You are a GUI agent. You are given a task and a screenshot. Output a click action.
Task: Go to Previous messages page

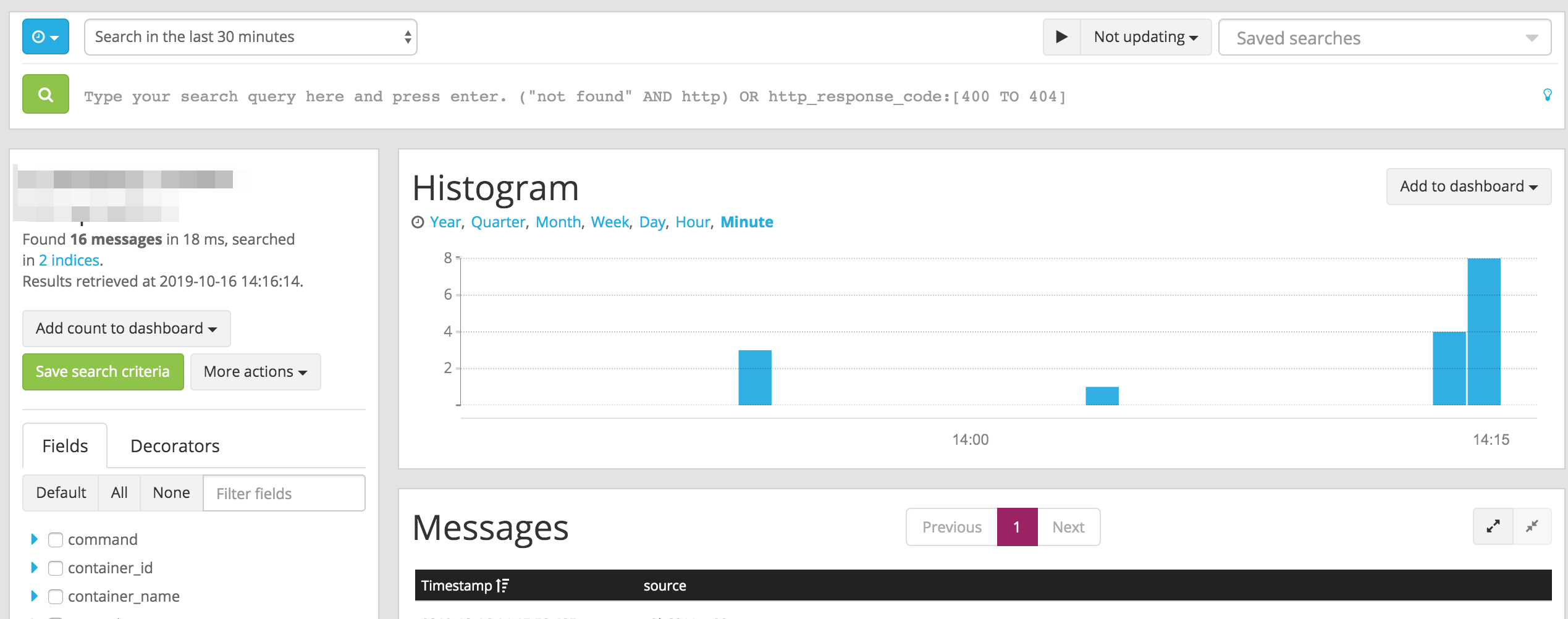tap(952, 527)
